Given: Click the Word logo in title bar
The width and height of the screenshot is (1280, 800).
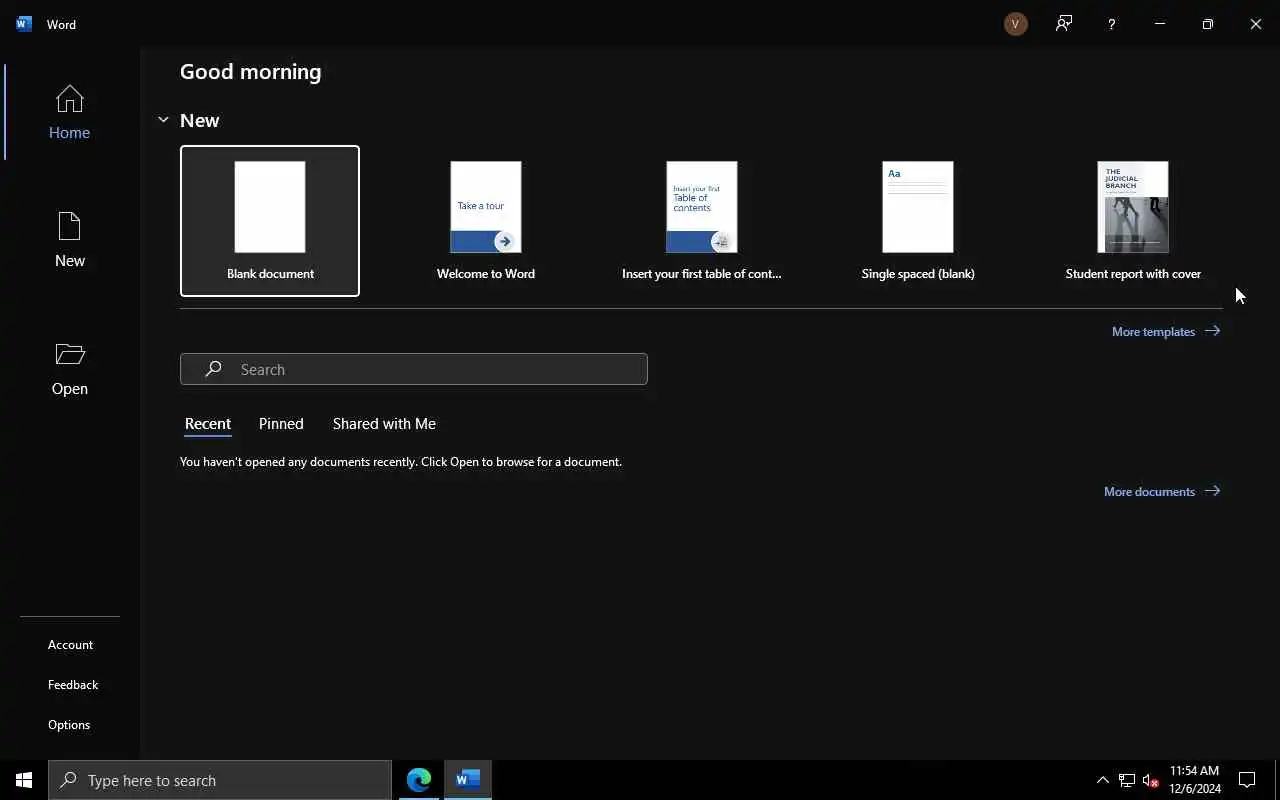Looking at the screenshot, I should (24, 24).
